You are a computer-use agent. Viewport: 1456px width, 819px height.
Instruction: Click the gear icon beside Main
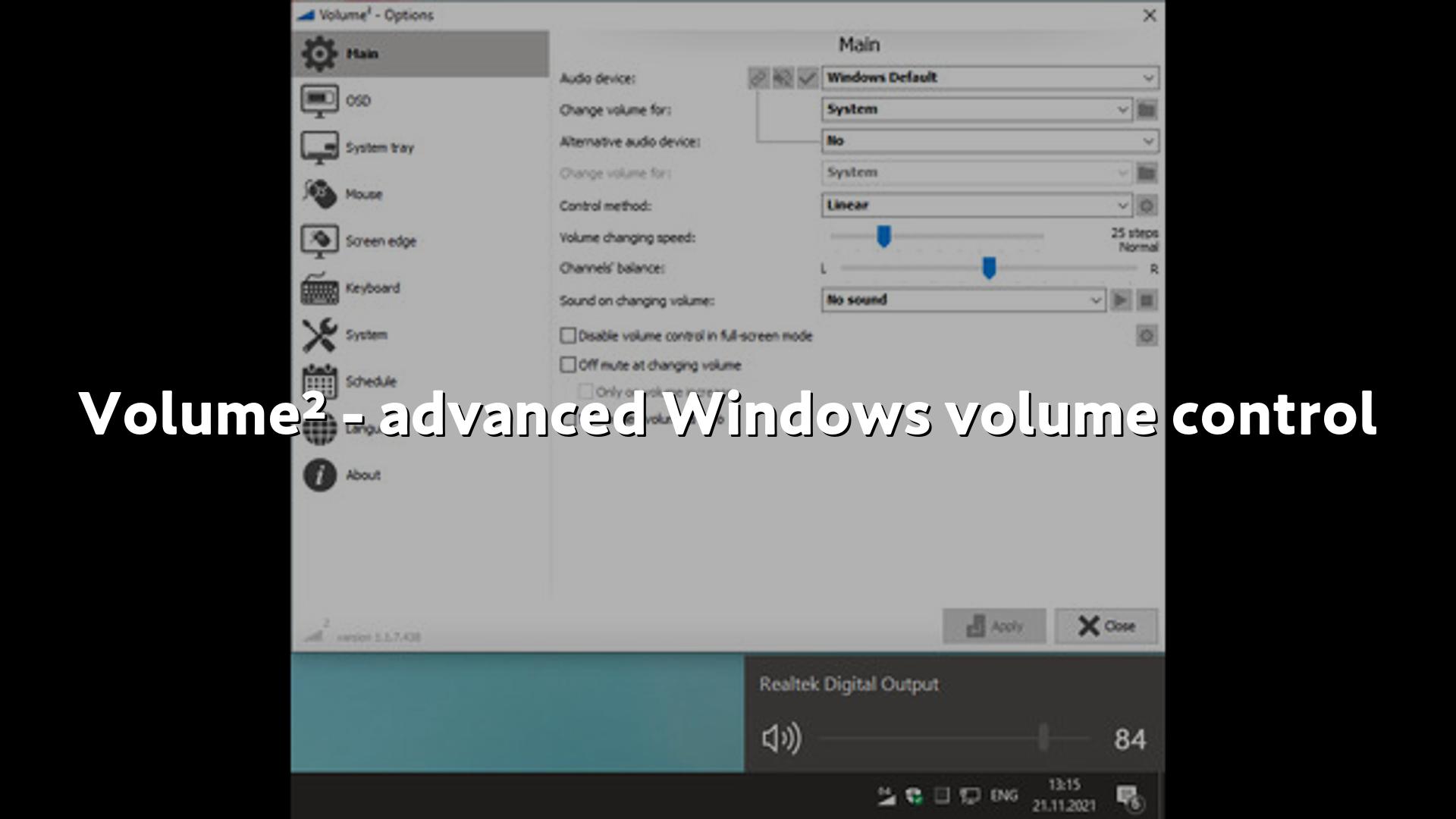(x=319, y=54)
